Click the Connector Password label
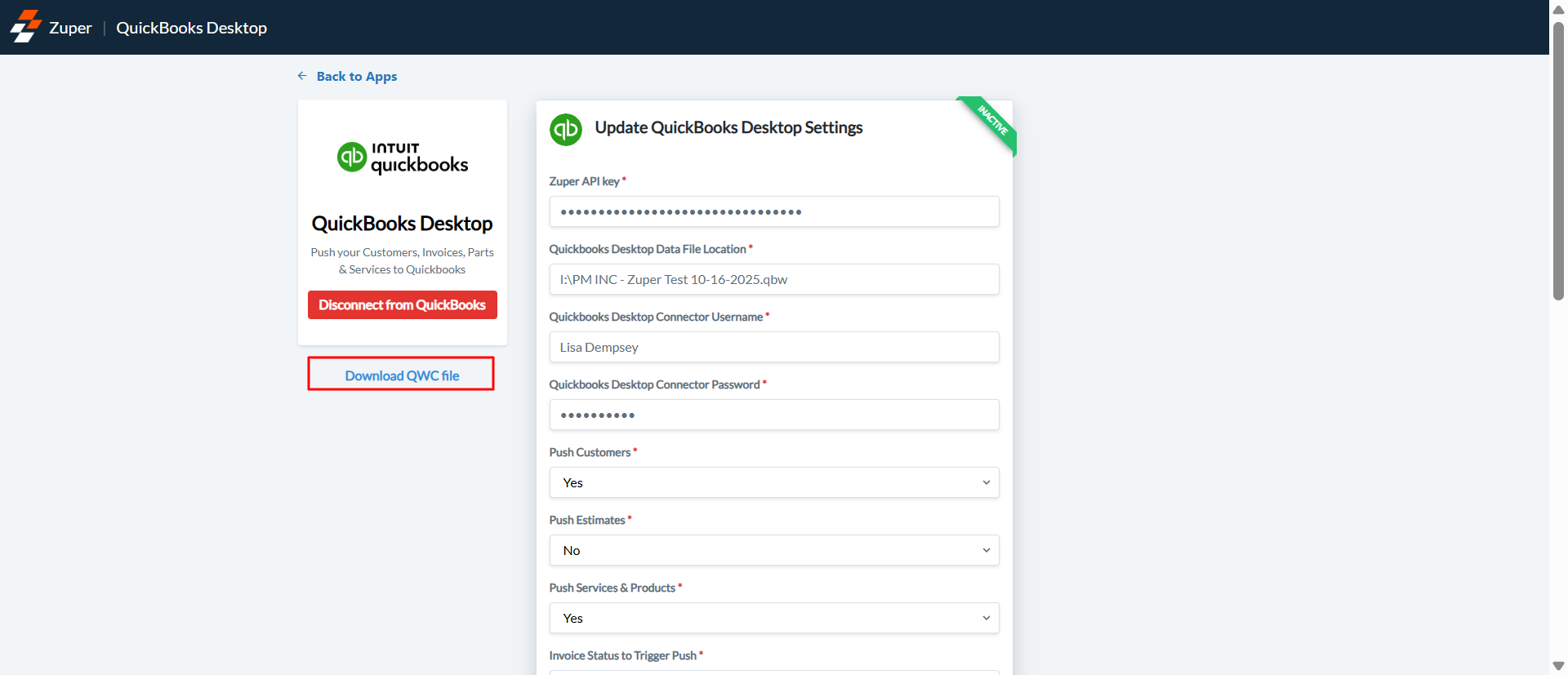This screenshot has height=675, width=1568. coord(654,384)
